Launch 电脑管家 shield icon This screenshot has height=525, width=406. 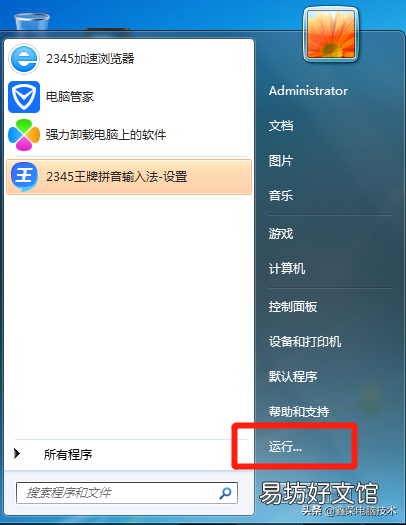click(24, 97)
